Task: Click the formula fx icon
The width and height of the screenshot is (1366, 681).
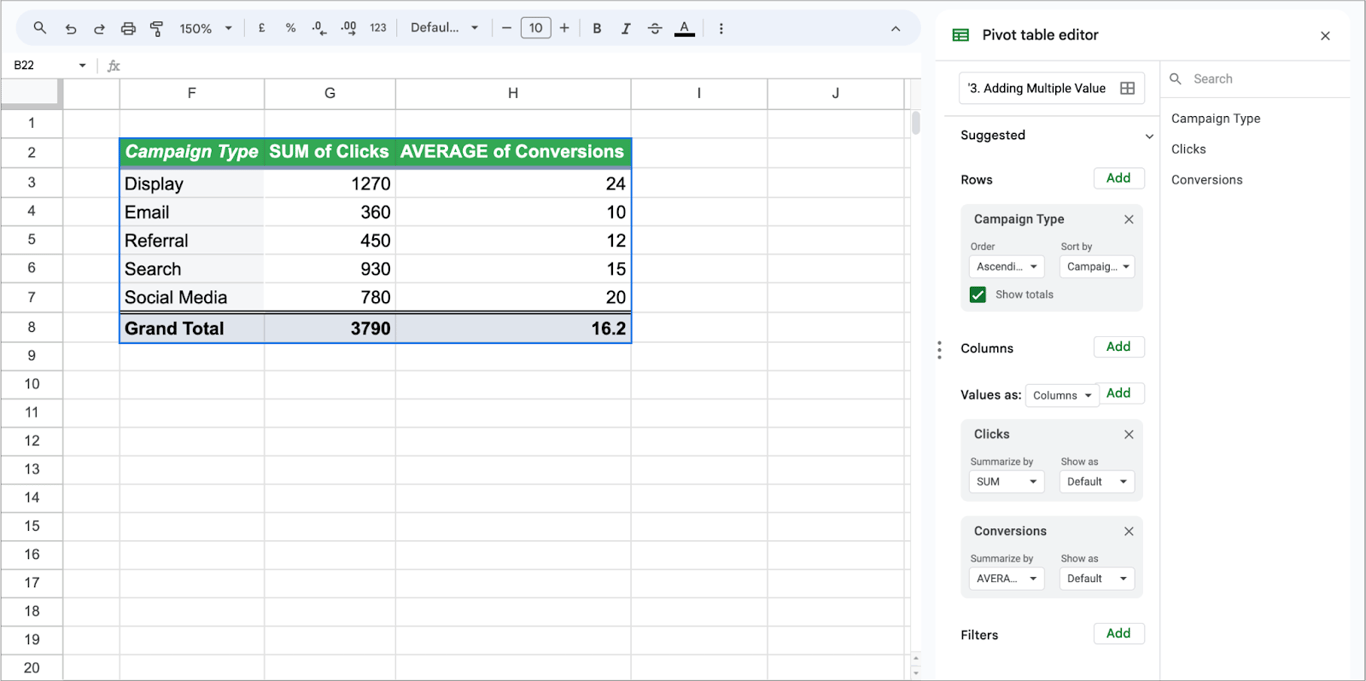Action: 114,65
